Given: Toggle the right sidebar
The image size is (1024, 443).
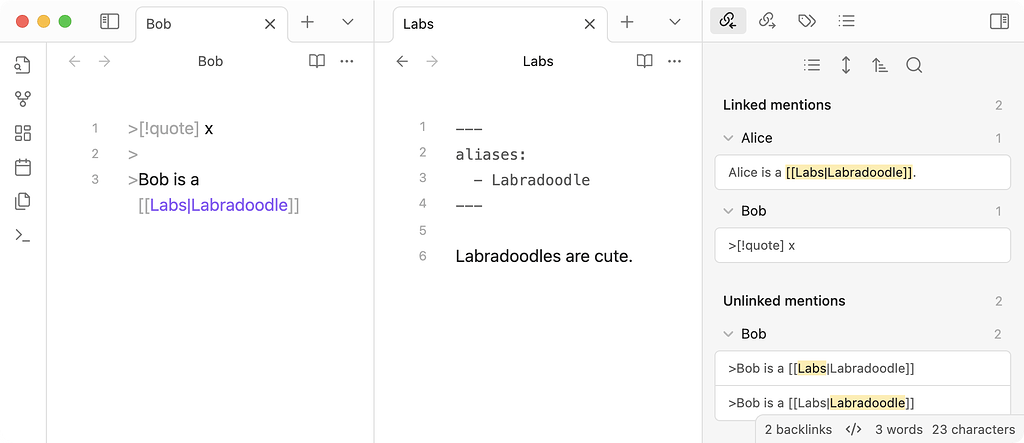Looking at the screenshot, I should 998,21.
